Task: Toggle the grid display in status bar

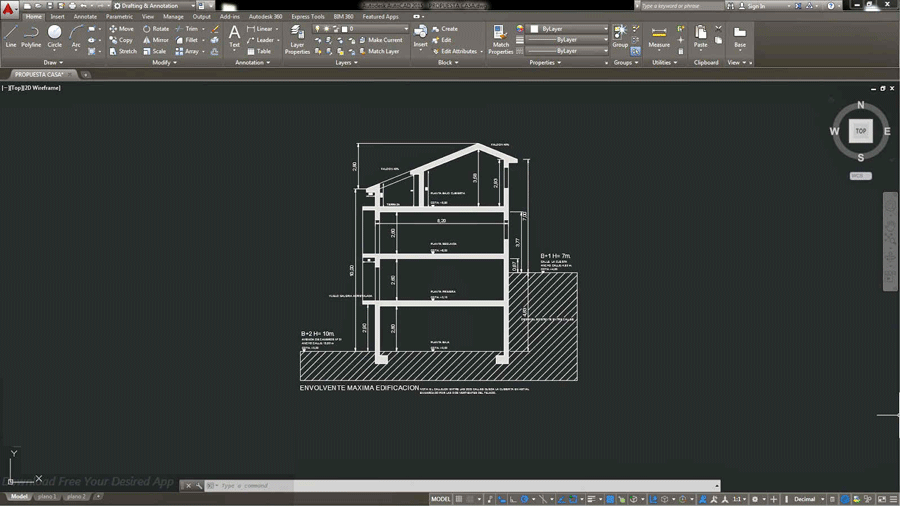Action: 459,499
